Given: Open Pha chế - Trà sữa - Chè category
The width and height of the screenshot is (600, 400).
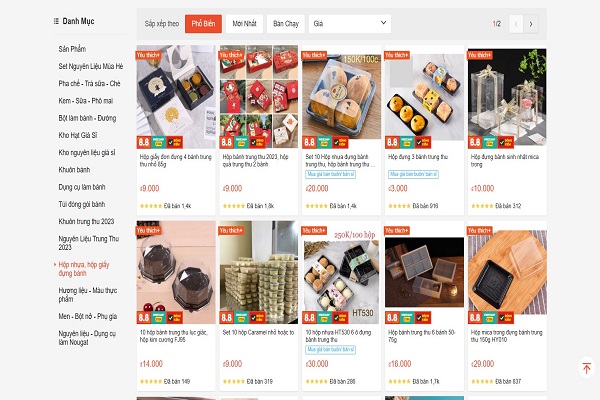Looking at the screenshot, I should pos(90,83).
